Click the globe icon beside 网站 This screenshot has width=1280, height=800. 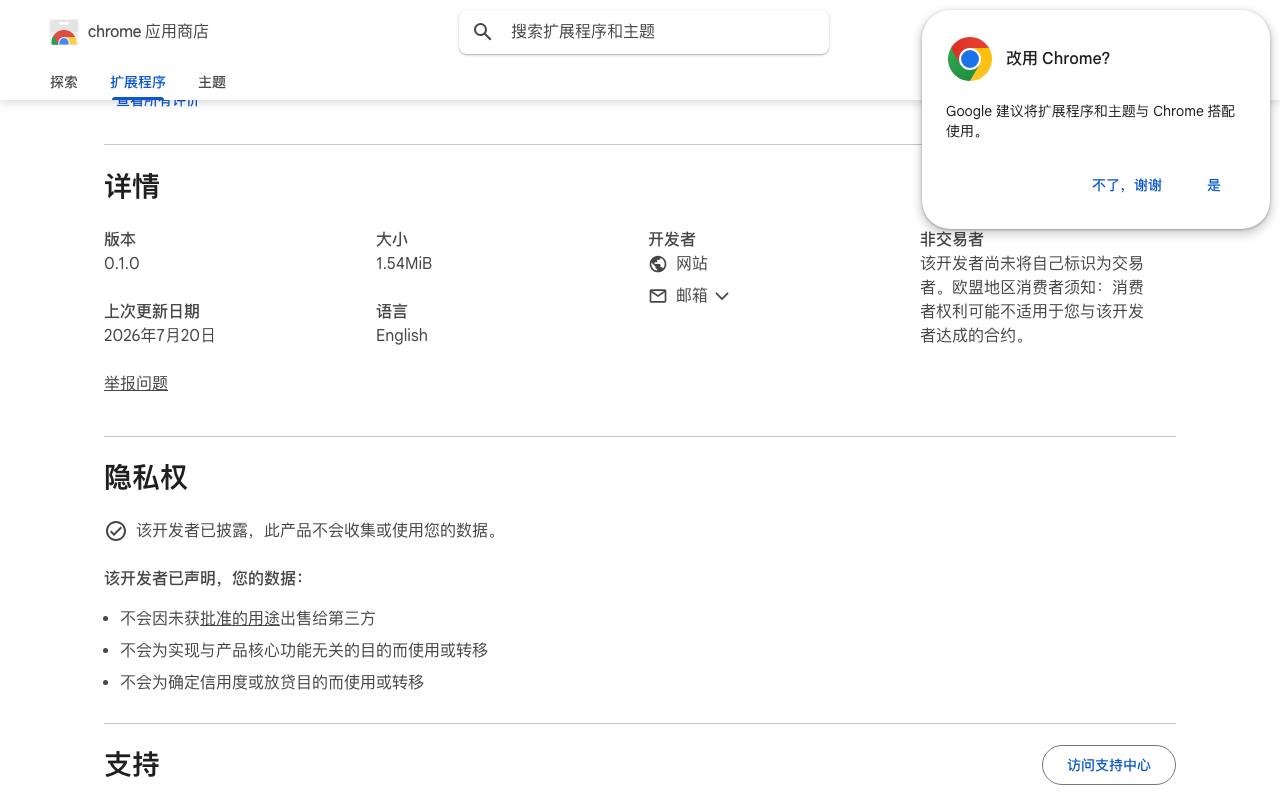pyautogui.click(x=658, y=264)
